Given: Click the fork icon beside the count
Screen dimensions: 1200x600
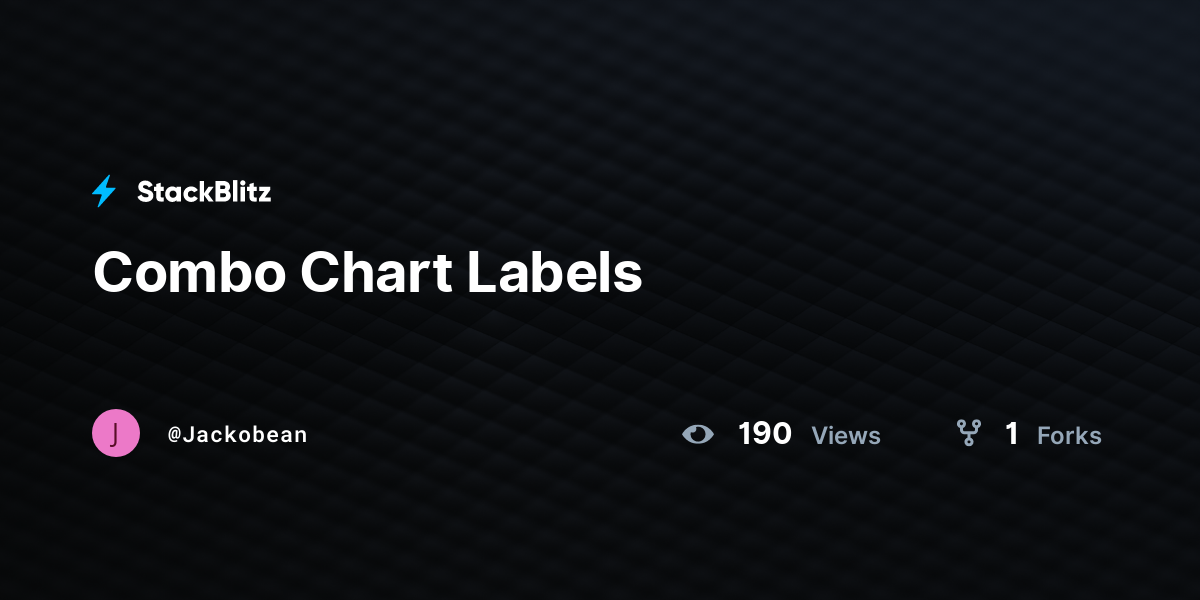Looking at the screenshot, I should 968,433.
